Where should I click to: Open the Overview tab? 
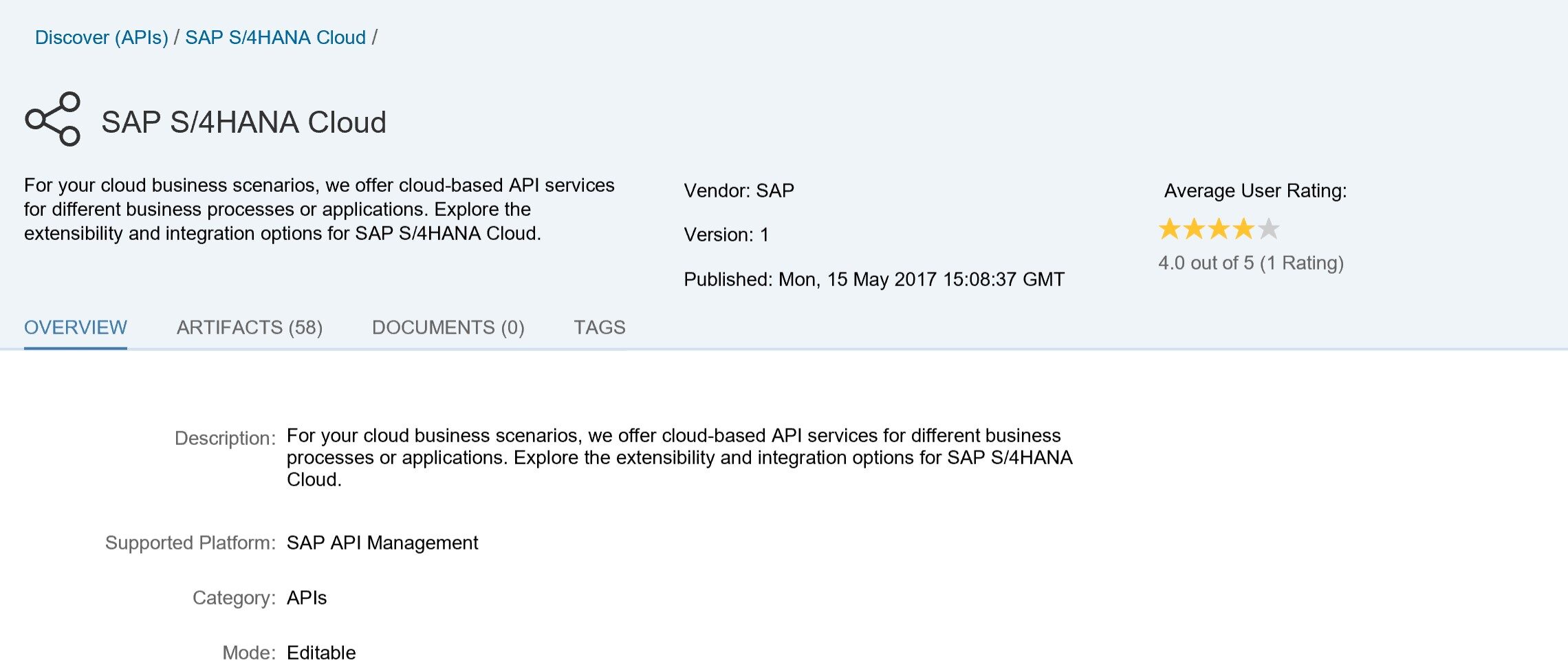coord(76,327)
